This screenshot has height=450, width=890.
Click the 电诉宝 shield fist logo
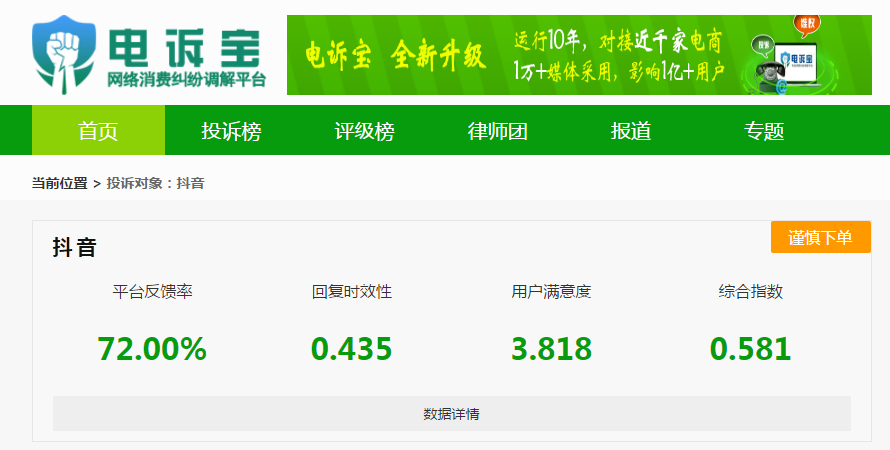pos(64,54)
